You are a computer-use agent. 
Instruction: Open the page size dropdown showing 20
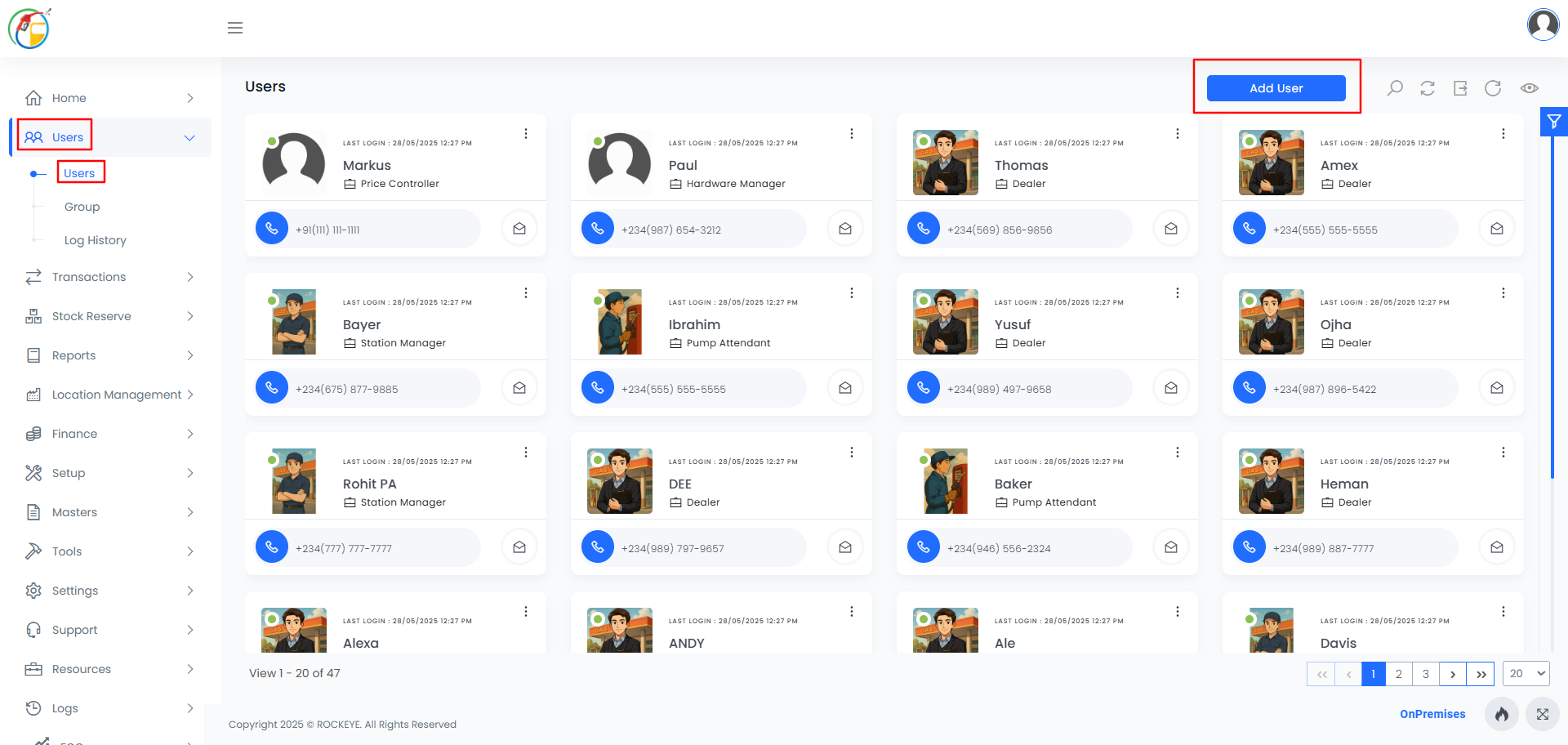[x=1526, y=674]
